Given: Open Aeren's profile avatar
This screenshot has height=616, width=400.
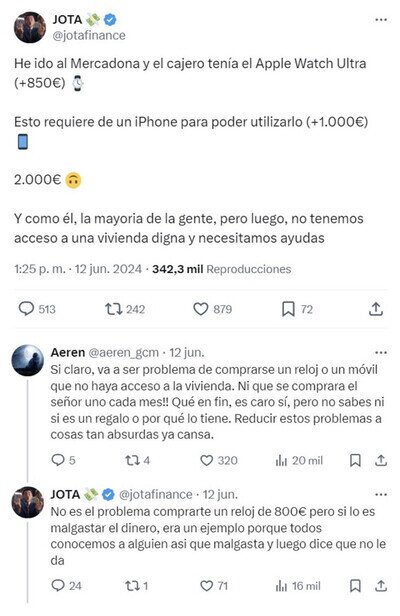Looking at the screenshot, I should pos(28,360).
